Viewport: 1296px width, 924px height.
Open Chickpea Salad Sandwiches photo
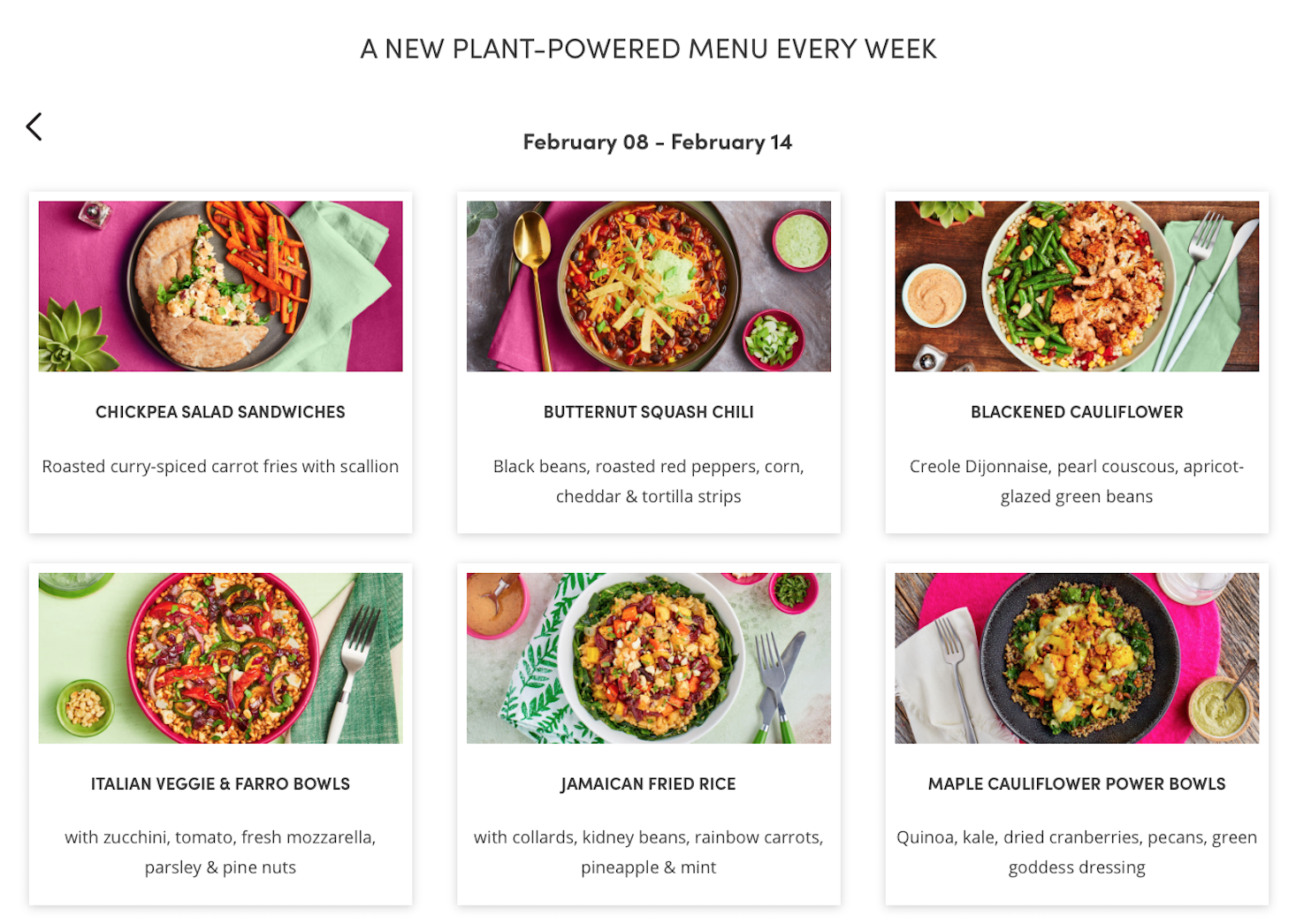click(220, 286)
